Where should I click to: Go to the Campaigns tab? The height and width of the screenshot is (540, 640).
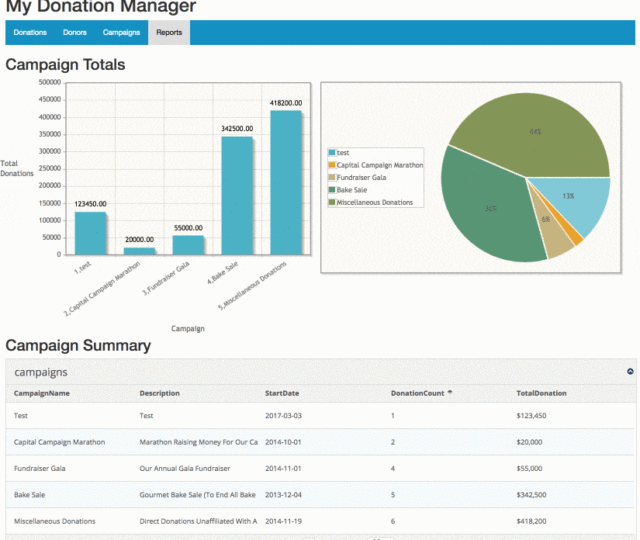(x=121, y=32)
